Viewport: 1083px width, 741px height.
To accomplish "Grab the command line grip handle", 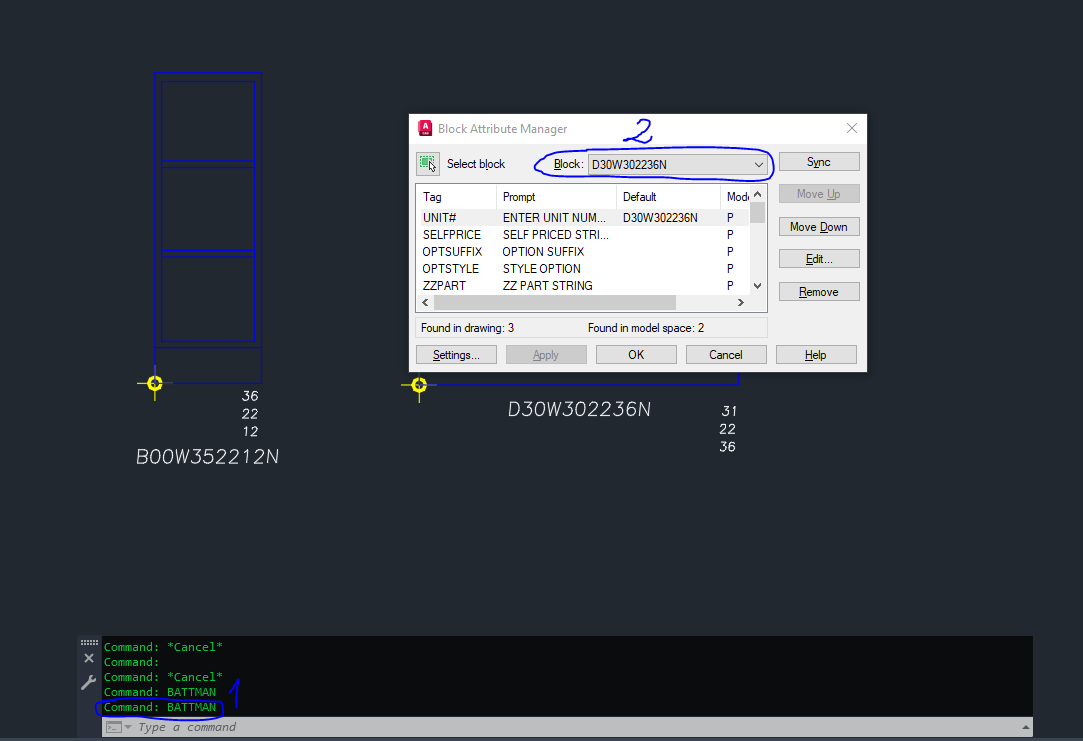I will pos(89,642).
